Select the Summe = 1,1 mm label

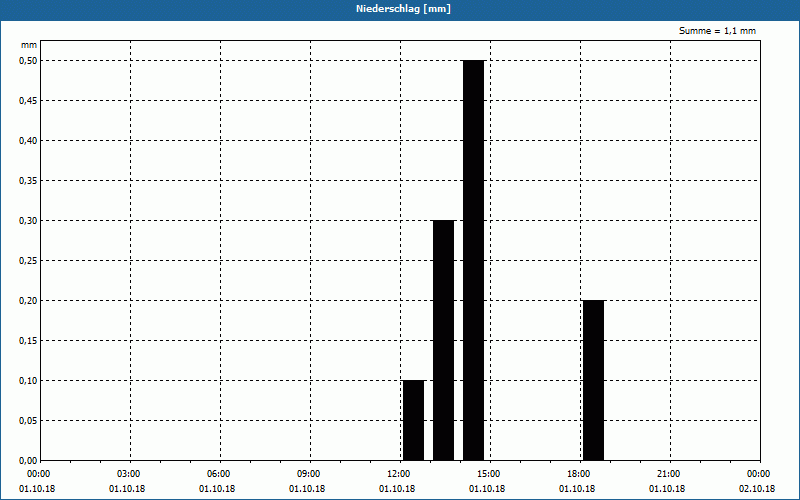point(717,31)
